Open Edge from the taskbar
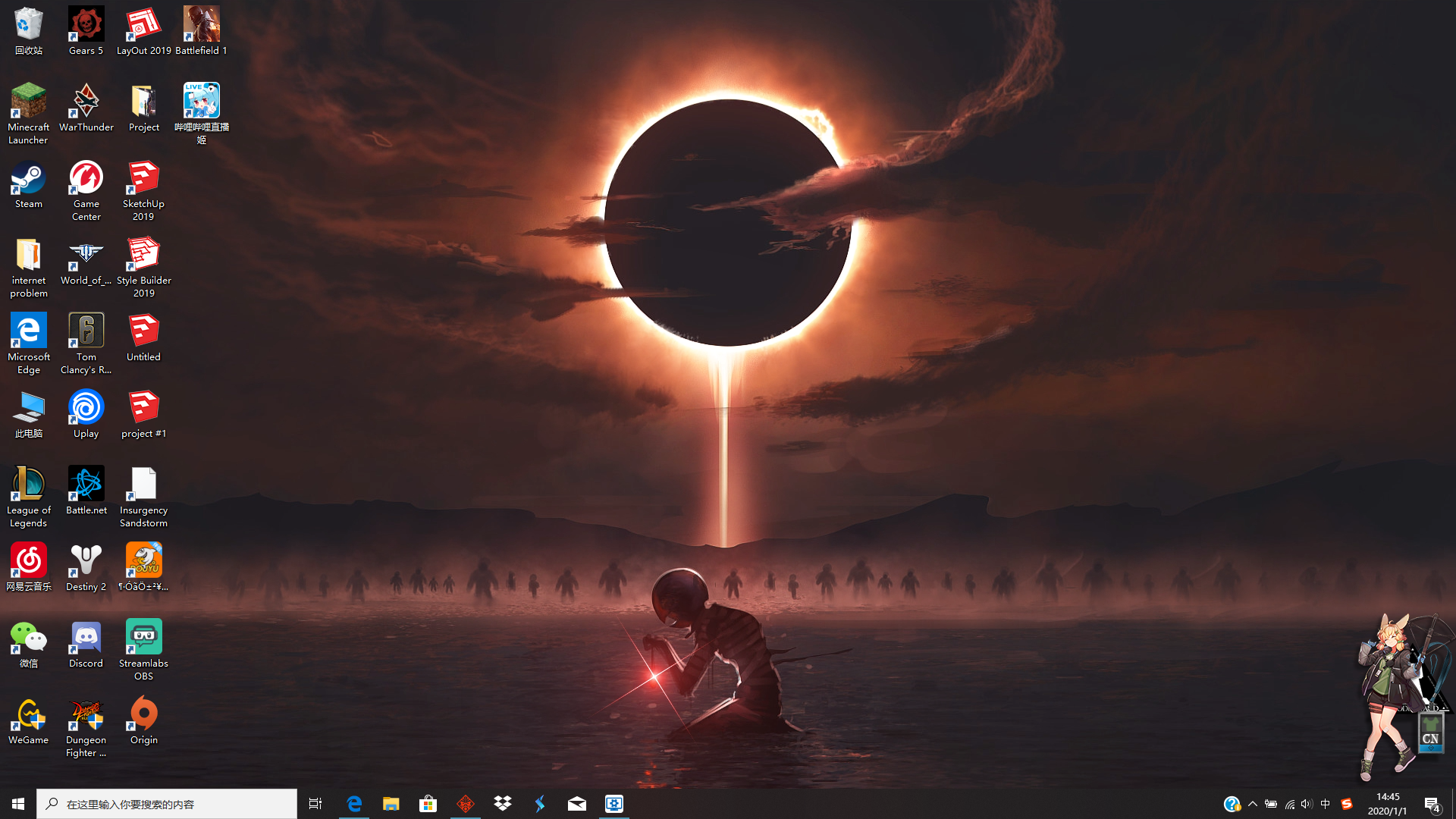Viewport: 1456px width, 819px height. coord(354,804)
